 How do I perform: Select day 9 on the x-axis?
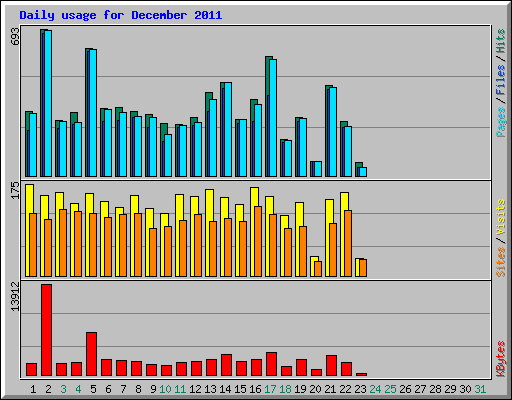tap(153, 389)
